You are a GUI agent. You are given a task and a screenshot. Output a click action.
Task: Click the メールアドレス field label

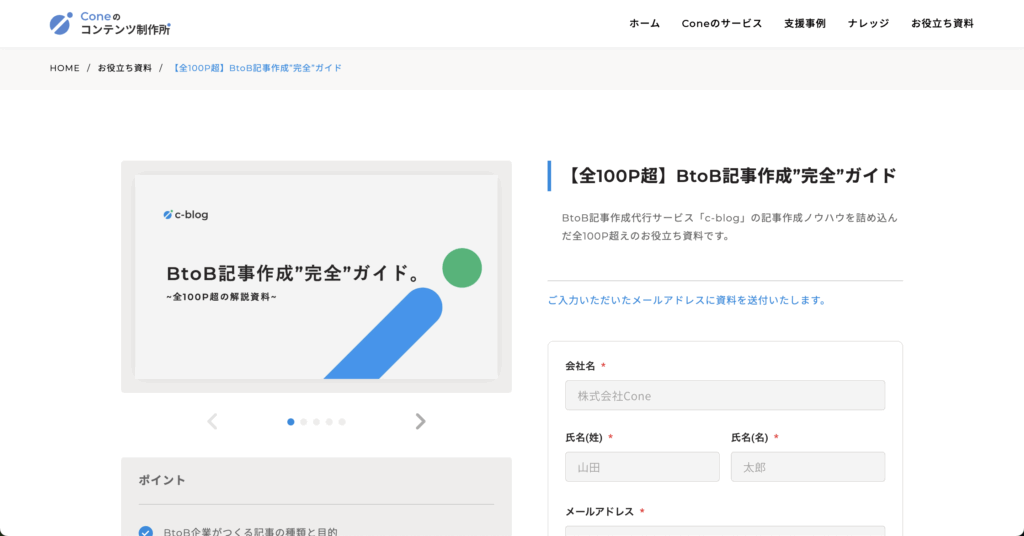pyautogui.click(x=600, y=512)
